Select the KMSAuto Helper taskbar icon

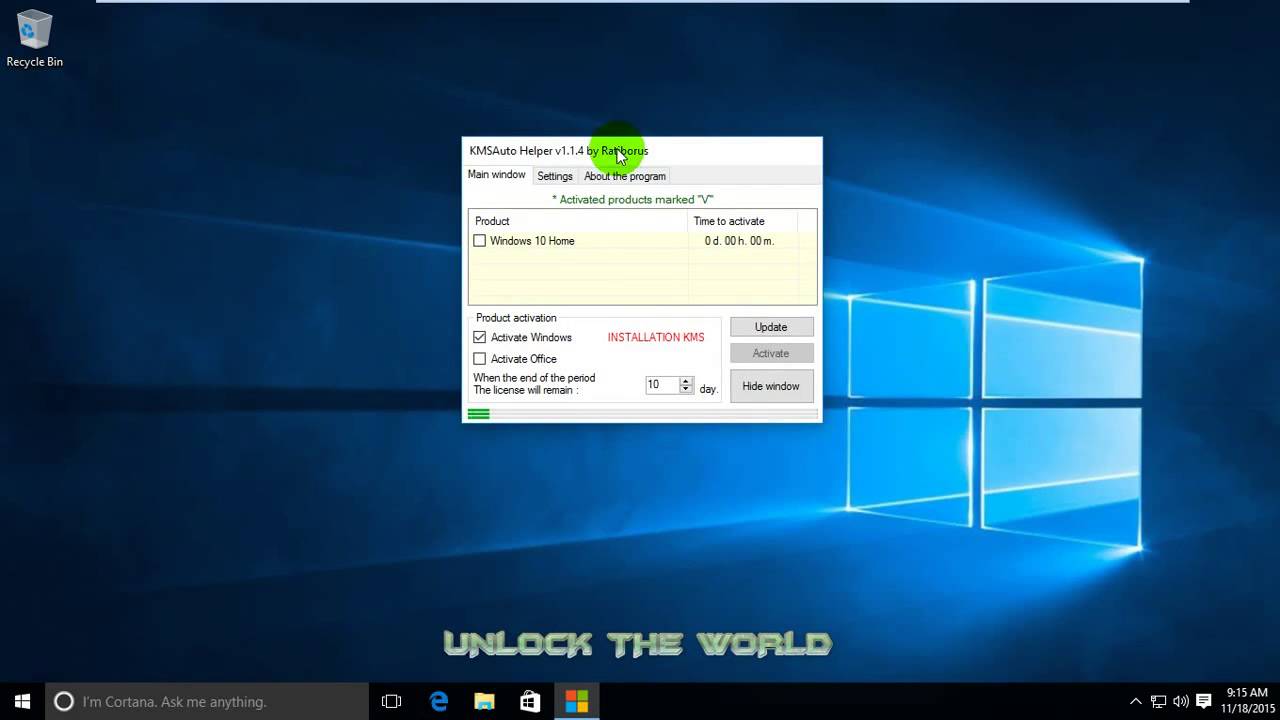(x=577, y=702)
